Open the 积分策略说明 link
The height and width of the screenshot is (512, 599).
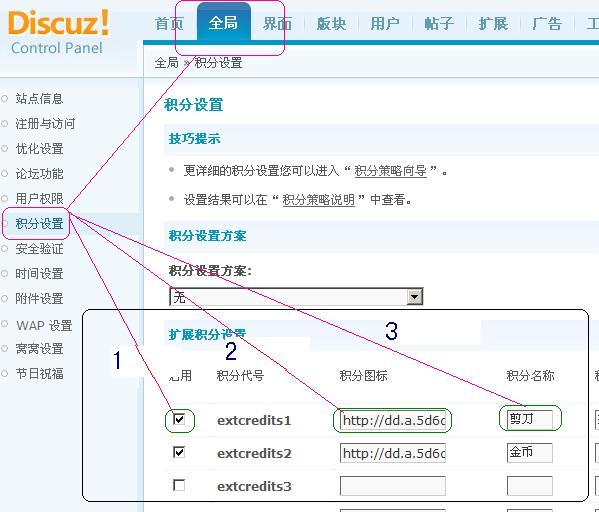click(x=319, y=199)
